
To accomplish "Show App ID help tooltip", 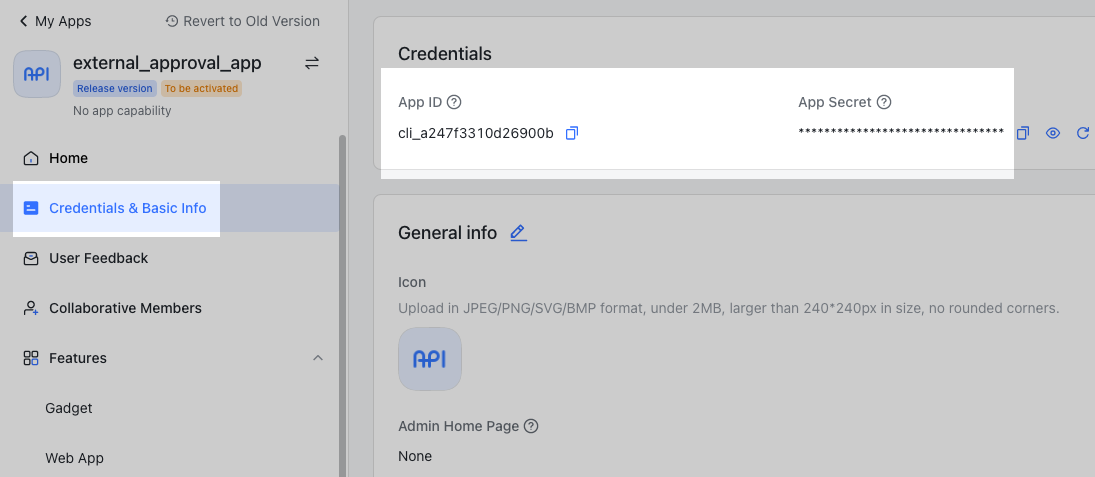I will [454, 102].
